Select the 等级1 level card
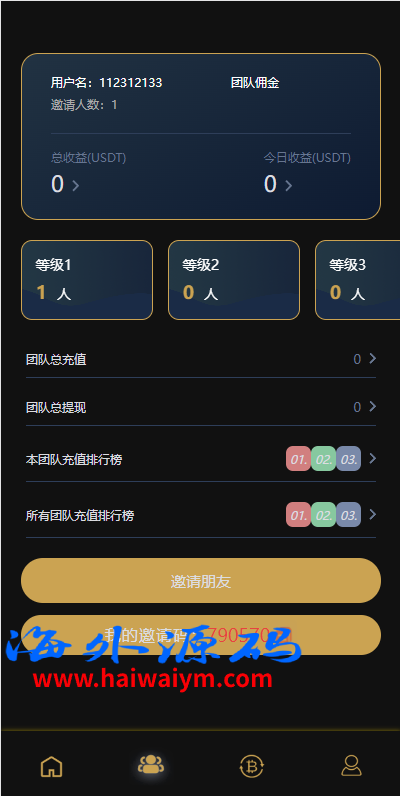The image size is (400, 796). 87,280
